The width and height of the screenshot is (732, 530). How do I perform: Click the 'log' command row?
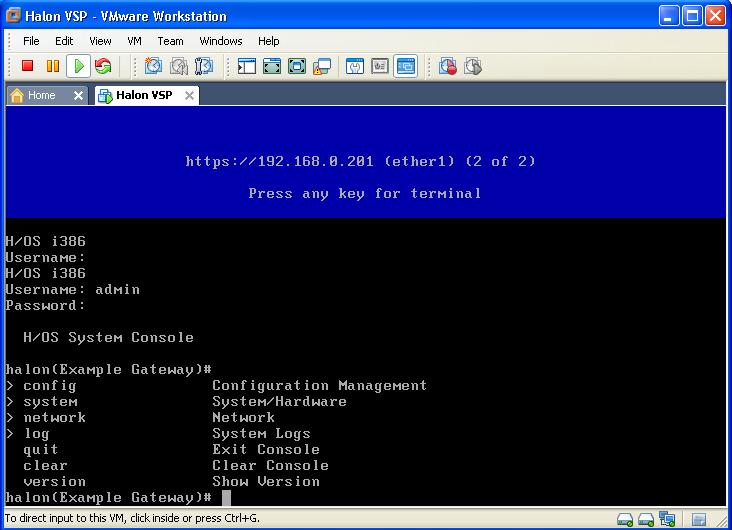click(158, 433)
